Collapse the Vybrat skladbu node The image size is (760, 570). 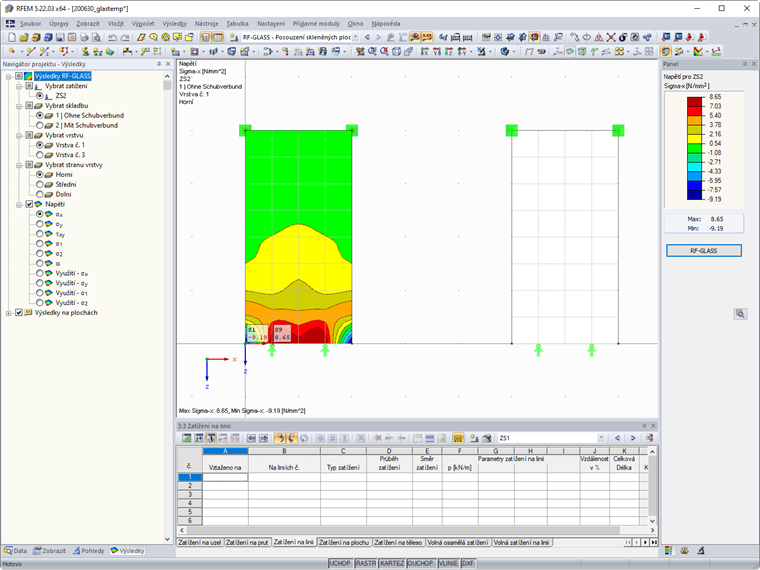click(x=19, y=106)
